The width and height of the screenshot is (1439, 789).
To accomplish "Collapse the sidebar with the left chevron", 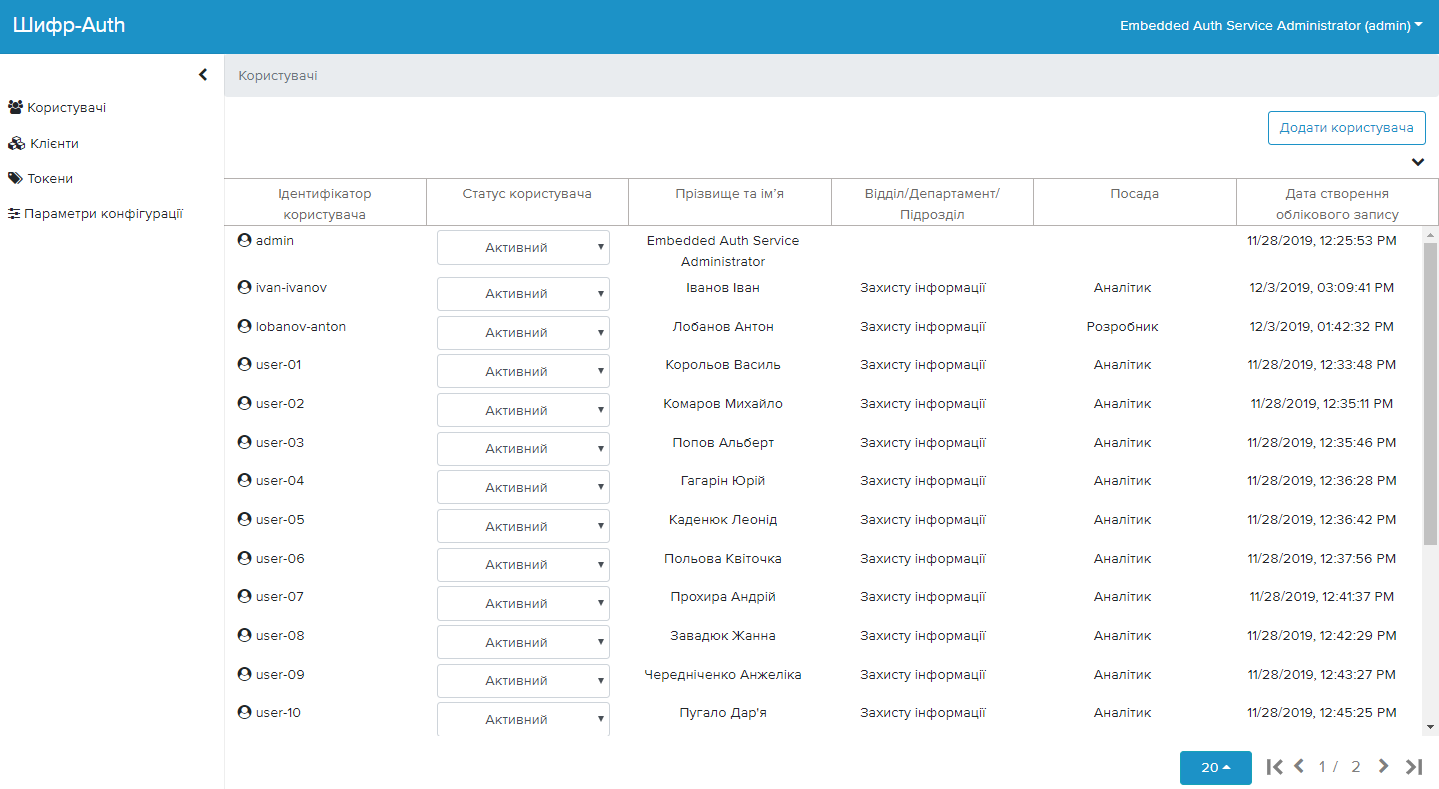I will click(x=203, y=75).
